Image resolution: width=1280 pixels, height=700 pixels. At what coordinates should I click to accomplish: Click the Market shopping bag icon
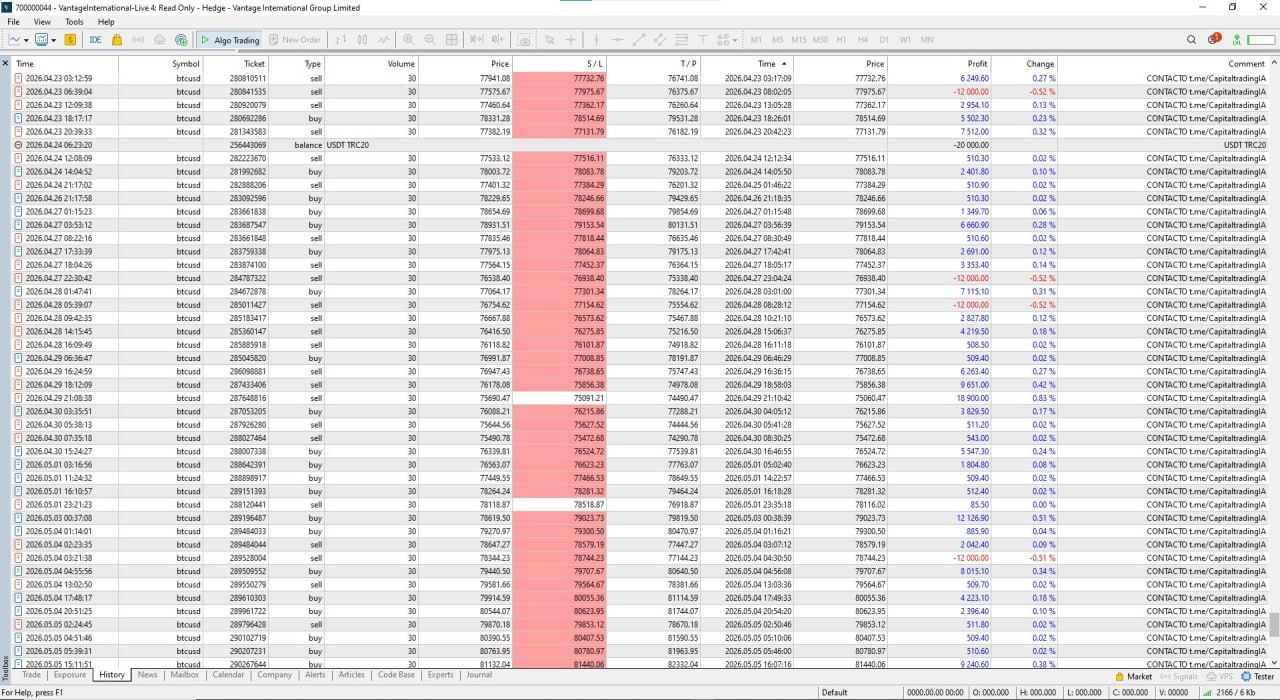(x=118, y=40)
